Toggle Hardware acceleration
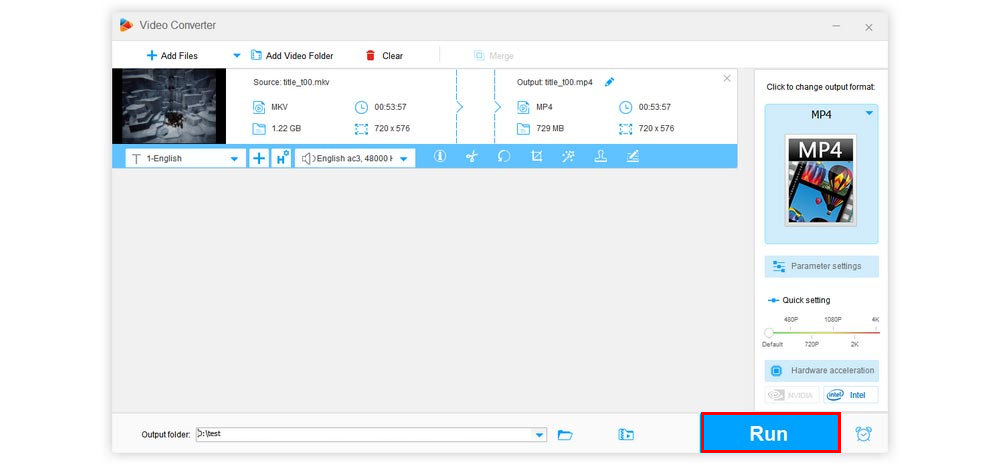The image size is (1000, 465). (821, 371)
